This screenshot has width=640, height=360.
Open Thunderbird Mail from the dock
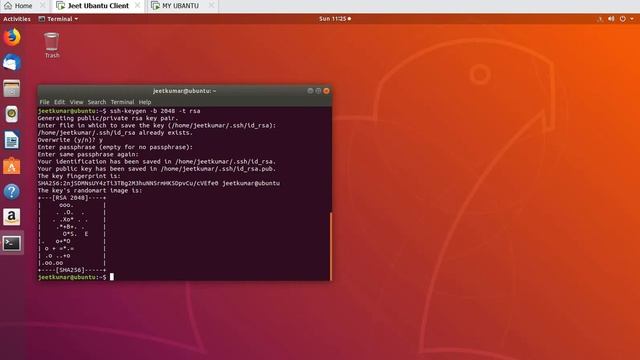point(12,63)
